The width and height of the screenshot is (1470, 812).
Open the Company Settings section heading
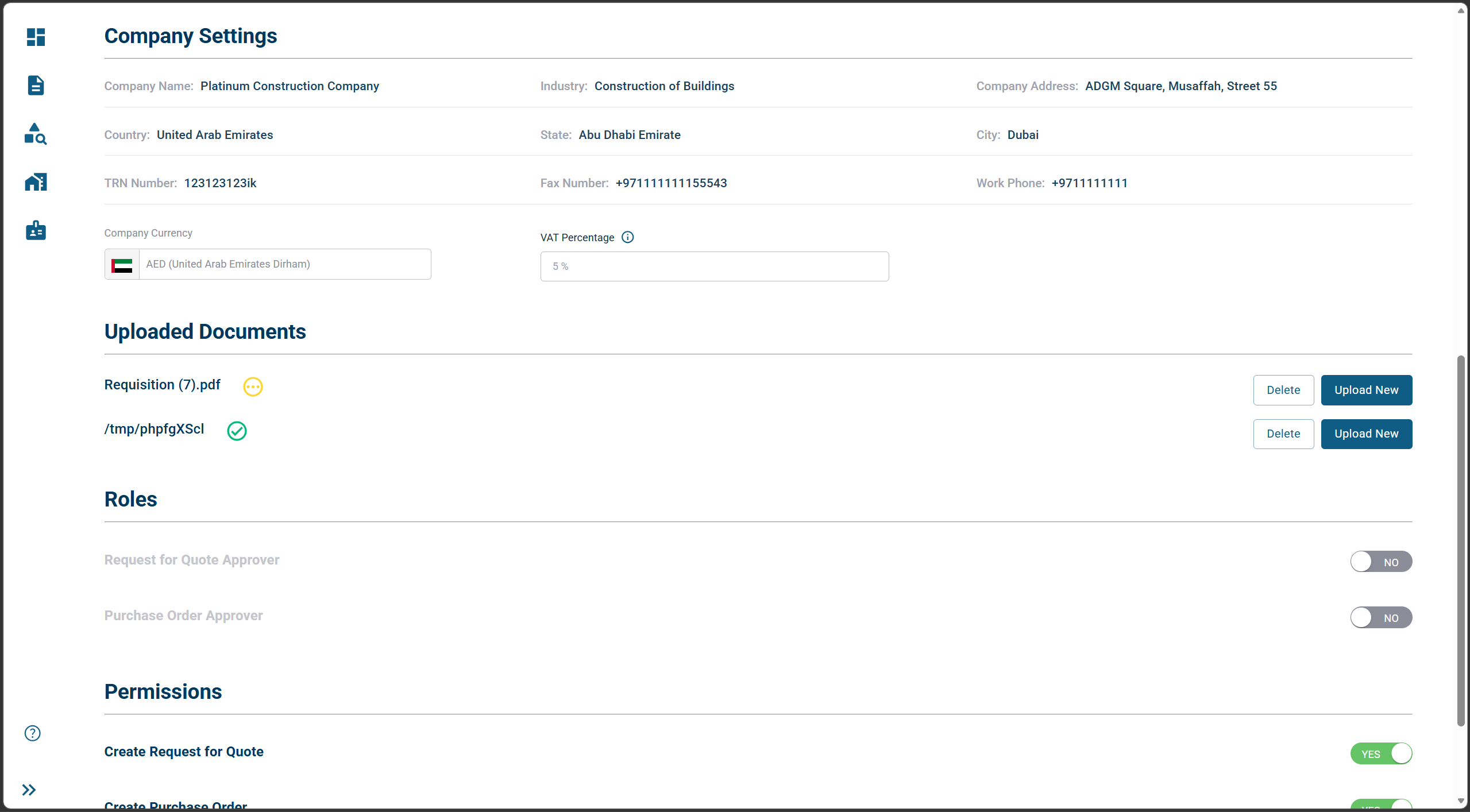click(190, 36)
